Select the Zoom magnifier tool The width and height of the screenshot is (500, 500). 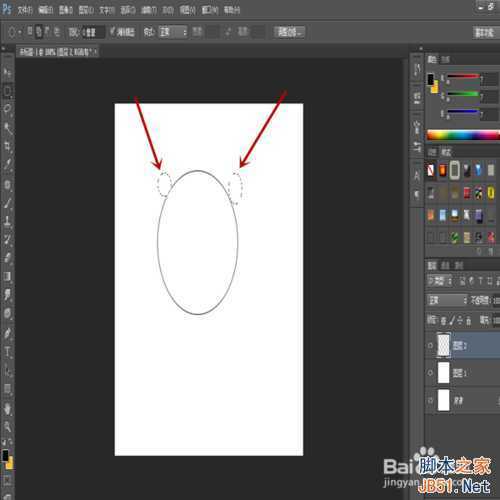(7, 426)
